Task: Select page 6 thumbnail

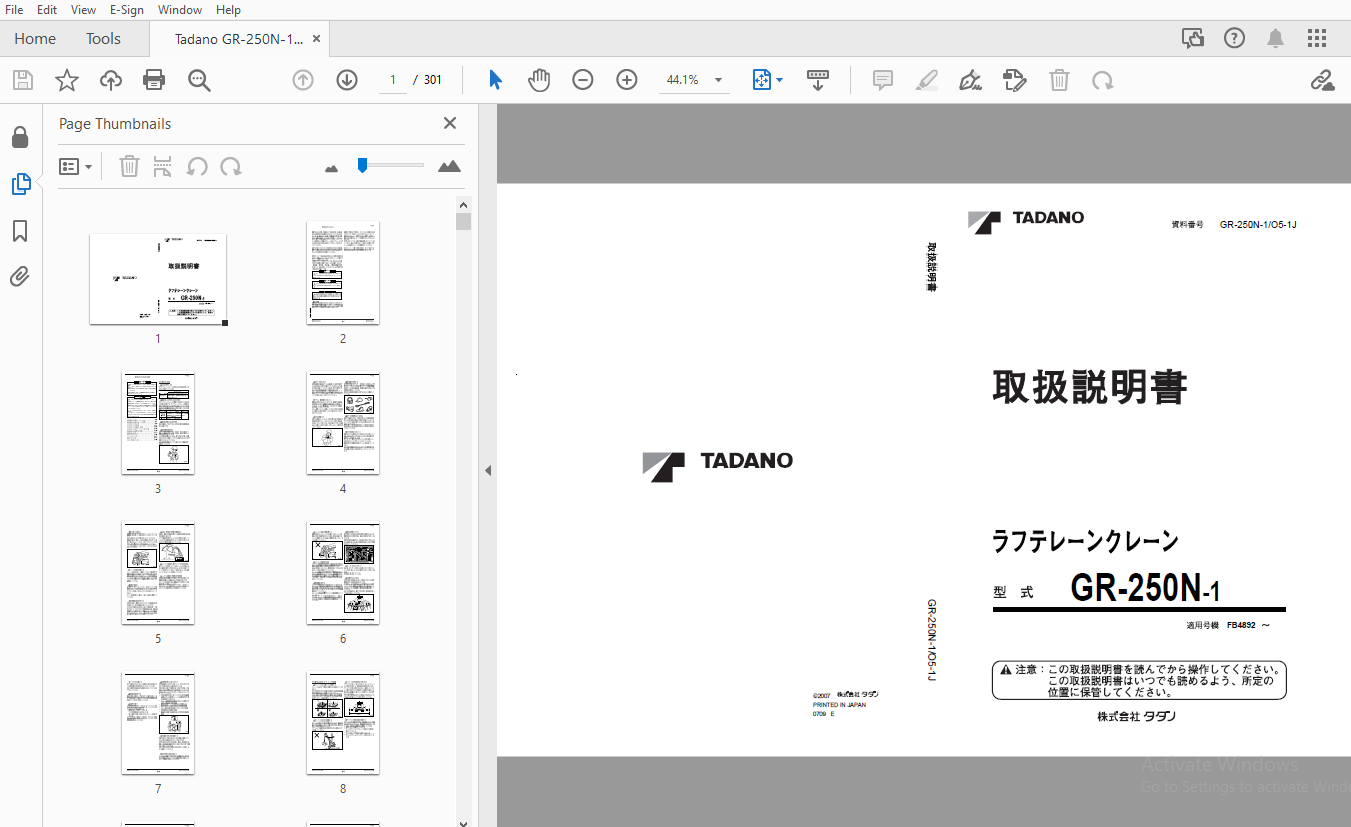Action: point(343,573)
